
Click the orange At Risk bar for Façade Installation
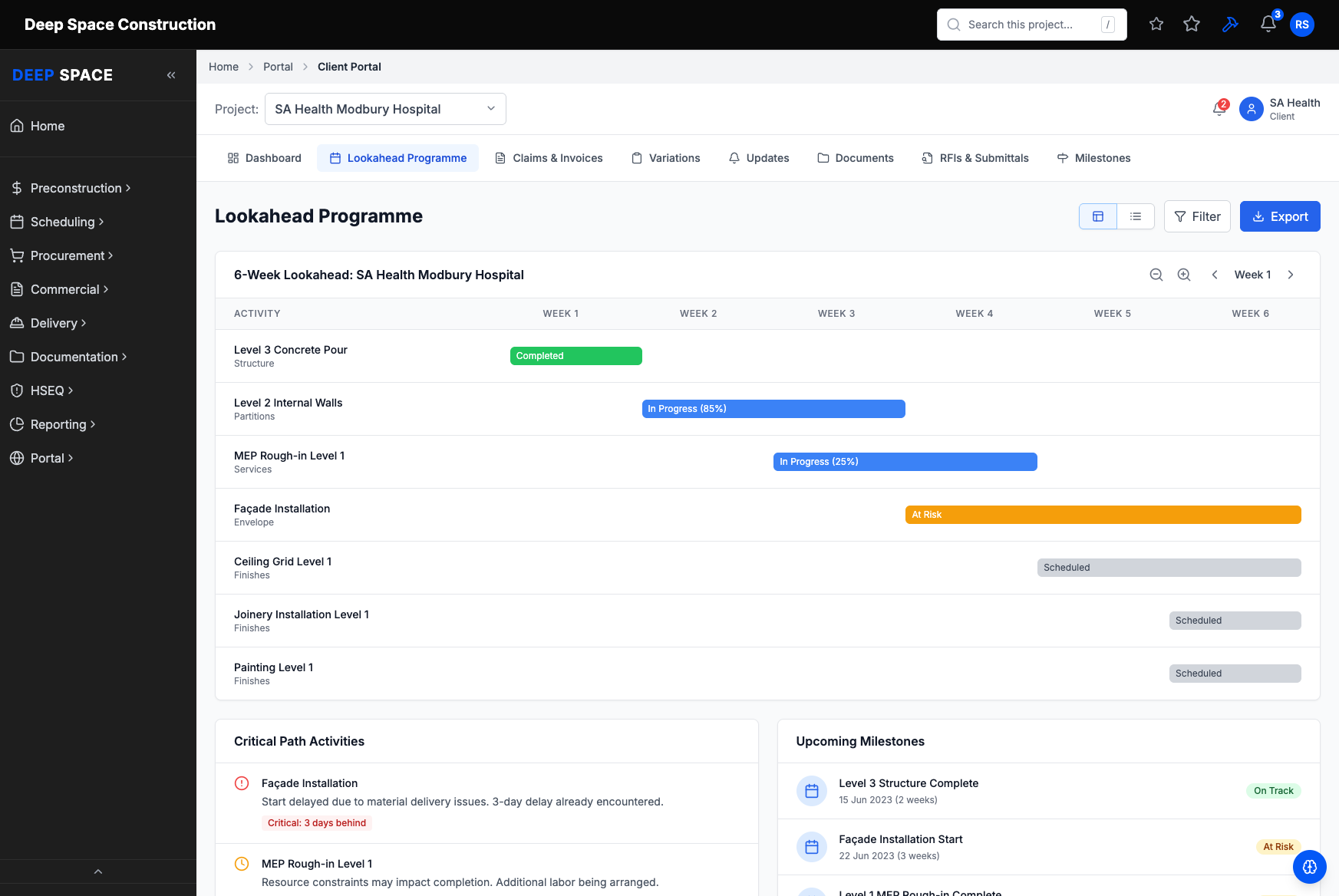1103,515
